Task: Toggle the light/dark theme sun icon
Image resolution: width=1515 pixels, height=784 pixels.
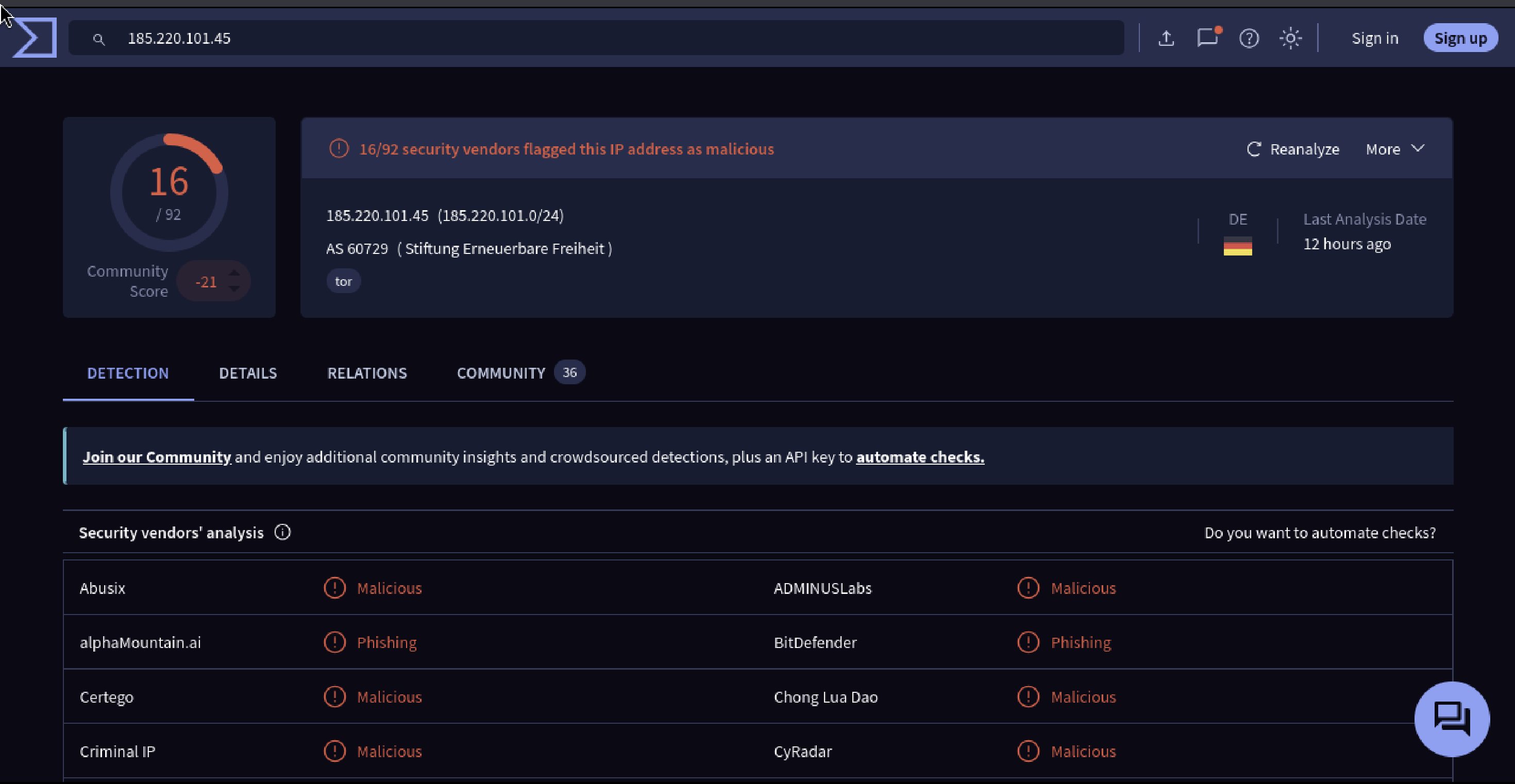Action: tap(1290, 38)
